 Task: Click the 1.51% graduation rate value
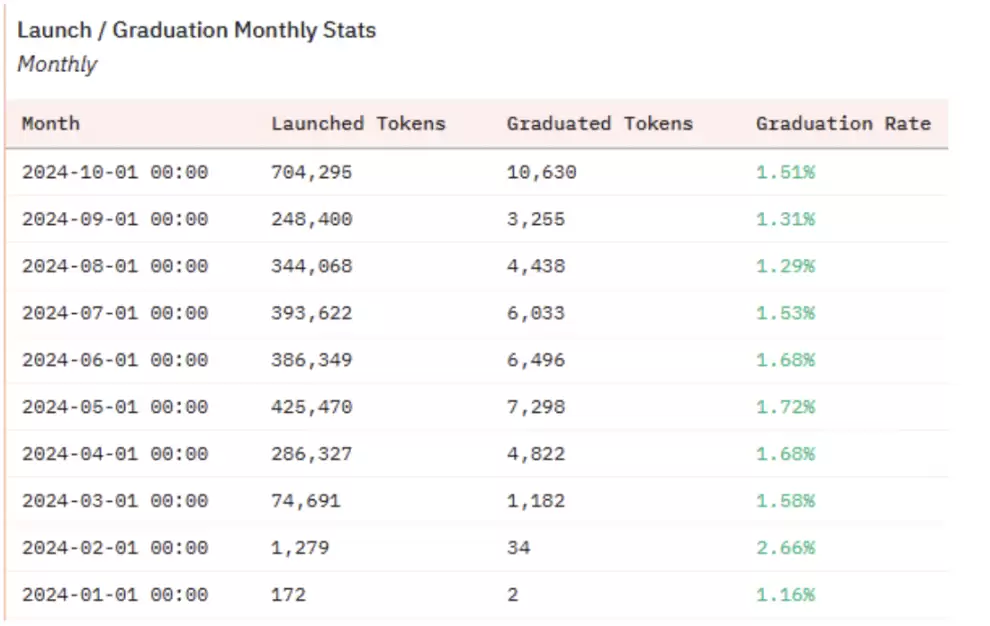(785, 172)
